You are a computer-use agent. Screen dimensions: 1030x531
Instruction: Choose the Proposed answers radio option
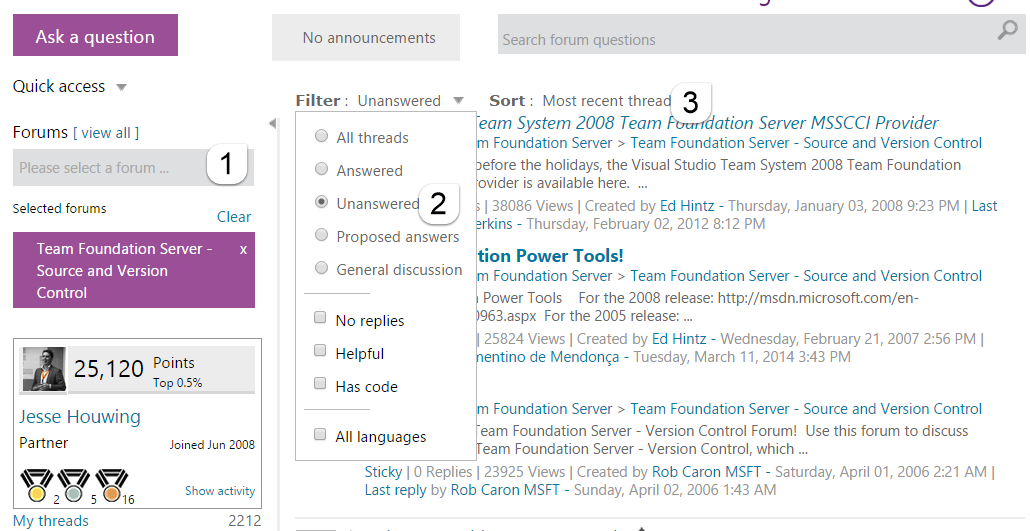pyautogui.click(x=321, y=235)
